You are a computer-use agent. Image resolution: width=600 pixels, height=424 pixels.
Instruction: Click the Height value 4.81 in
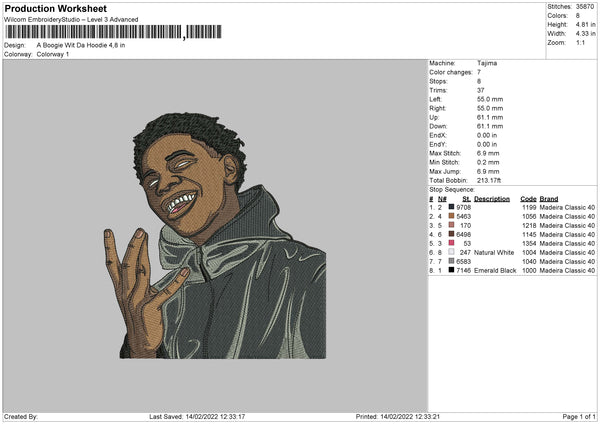pos(585,24)
